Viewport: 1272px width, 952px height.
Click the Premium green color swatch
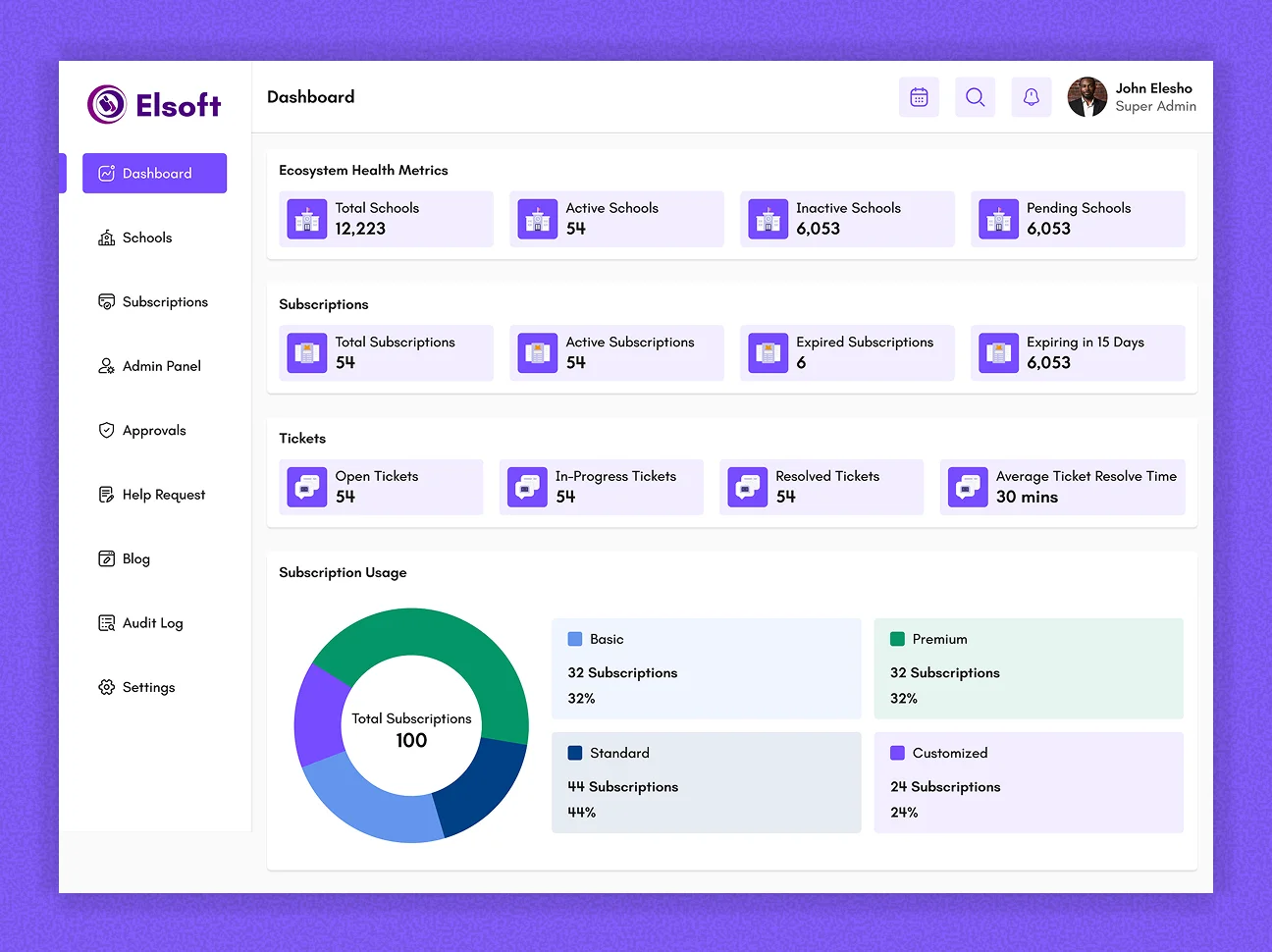[896, 639]
